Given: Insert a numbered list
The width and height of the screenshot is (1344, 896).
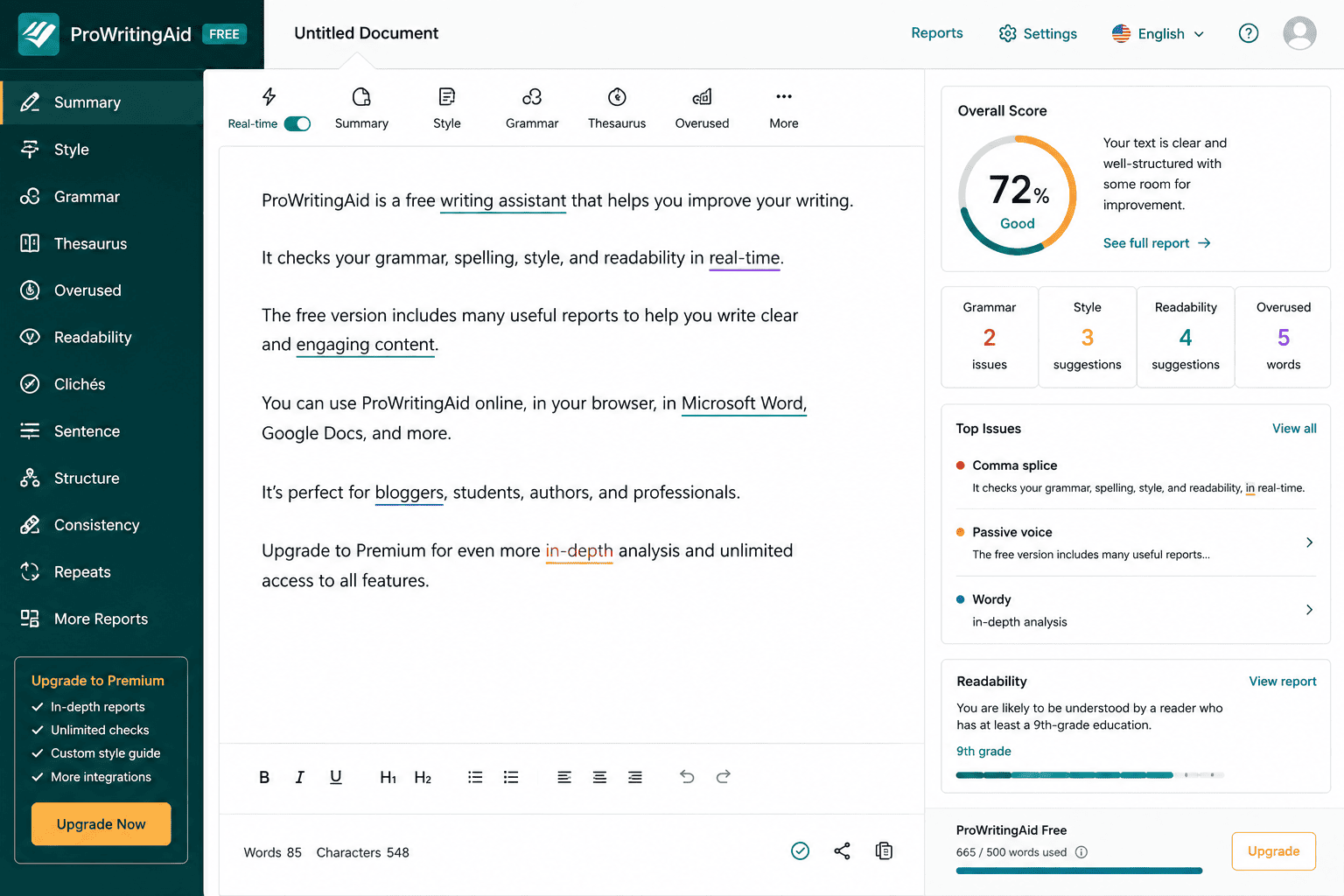Looking at the screenshot, I should pyautogui.click(x=511, y=777).
